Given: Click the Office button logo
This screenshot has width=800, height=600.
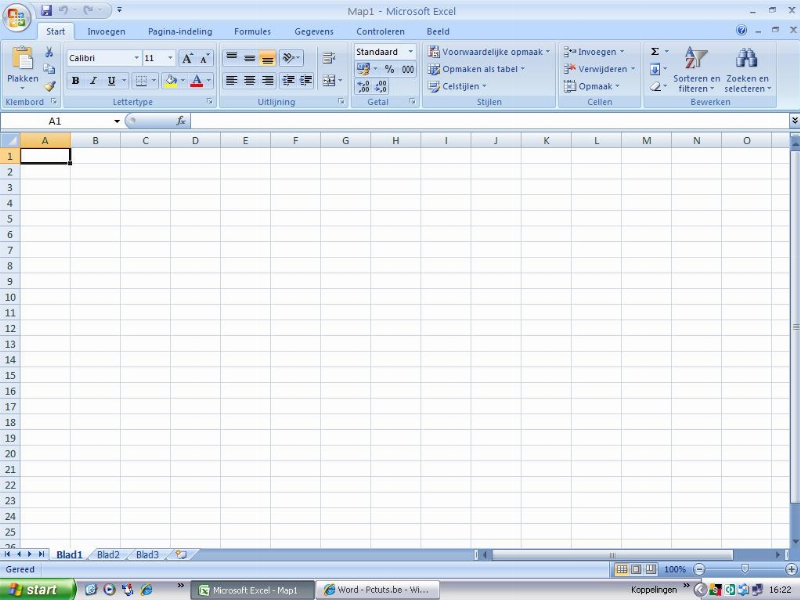Looking at the screenshot, I should pos(18,18).
